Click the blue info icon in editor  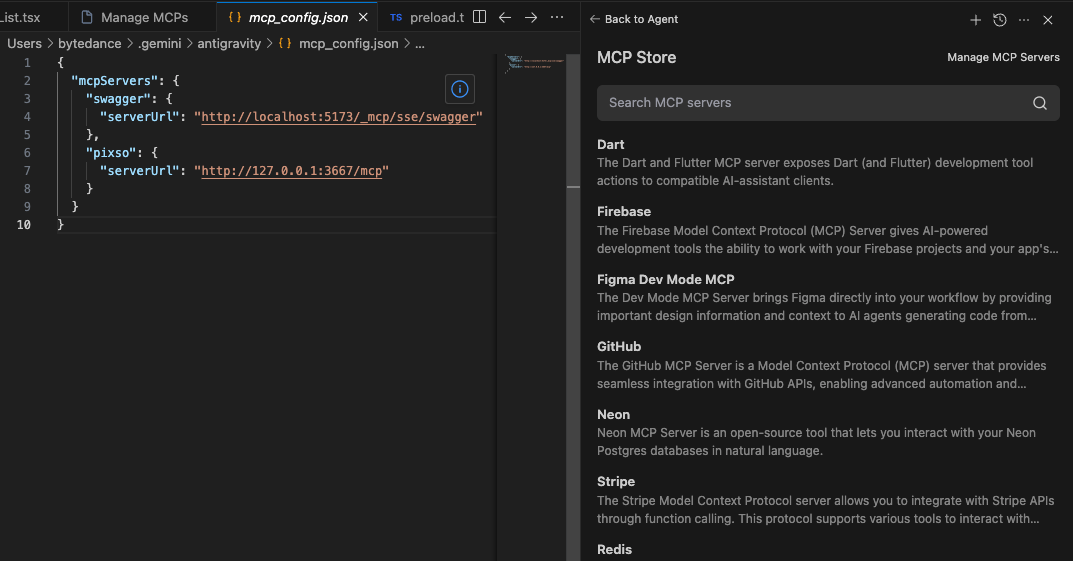point(460,89)
